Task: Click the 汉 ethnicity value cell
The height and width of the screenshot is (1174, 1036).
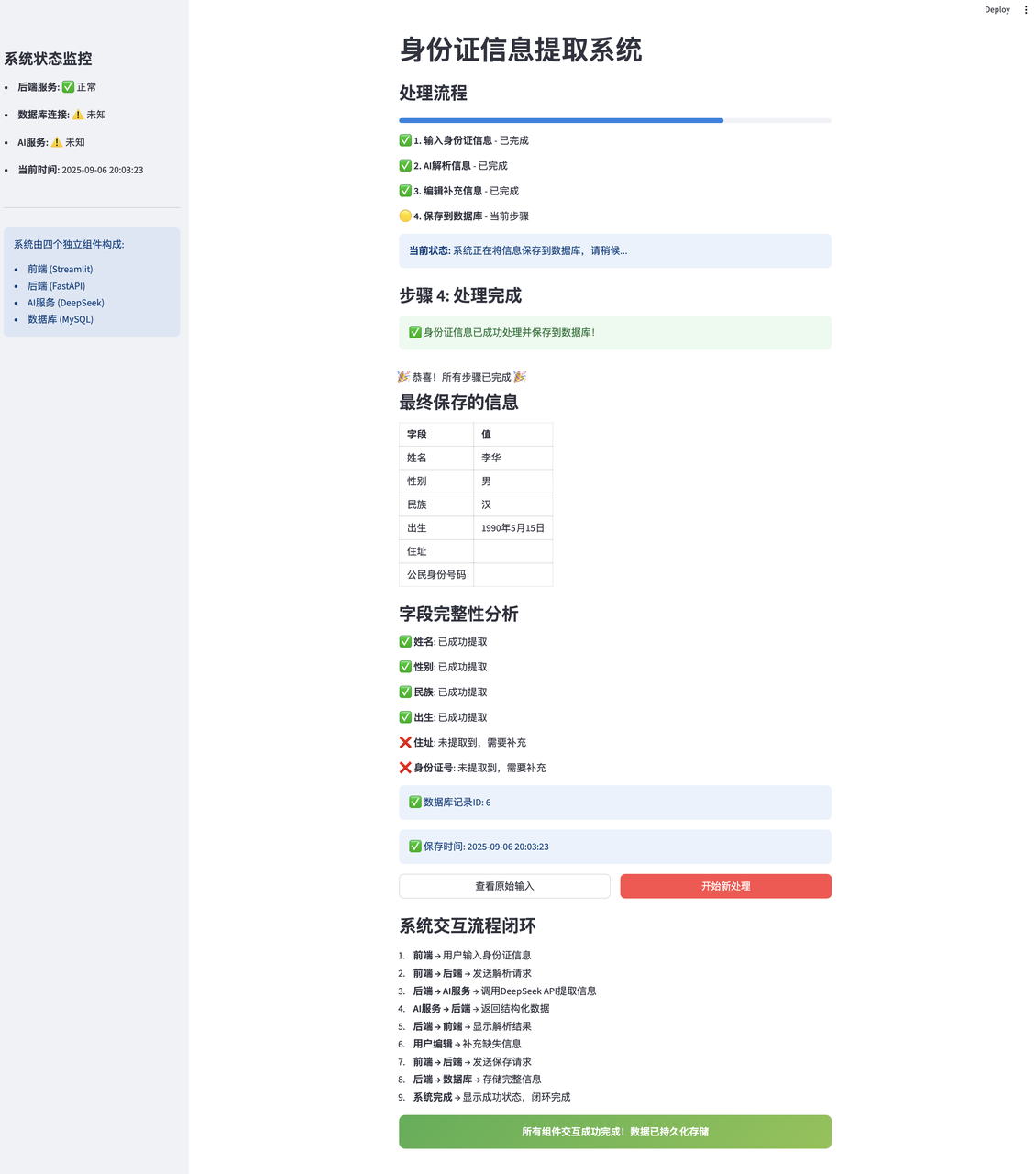Action: click(513, 504)
